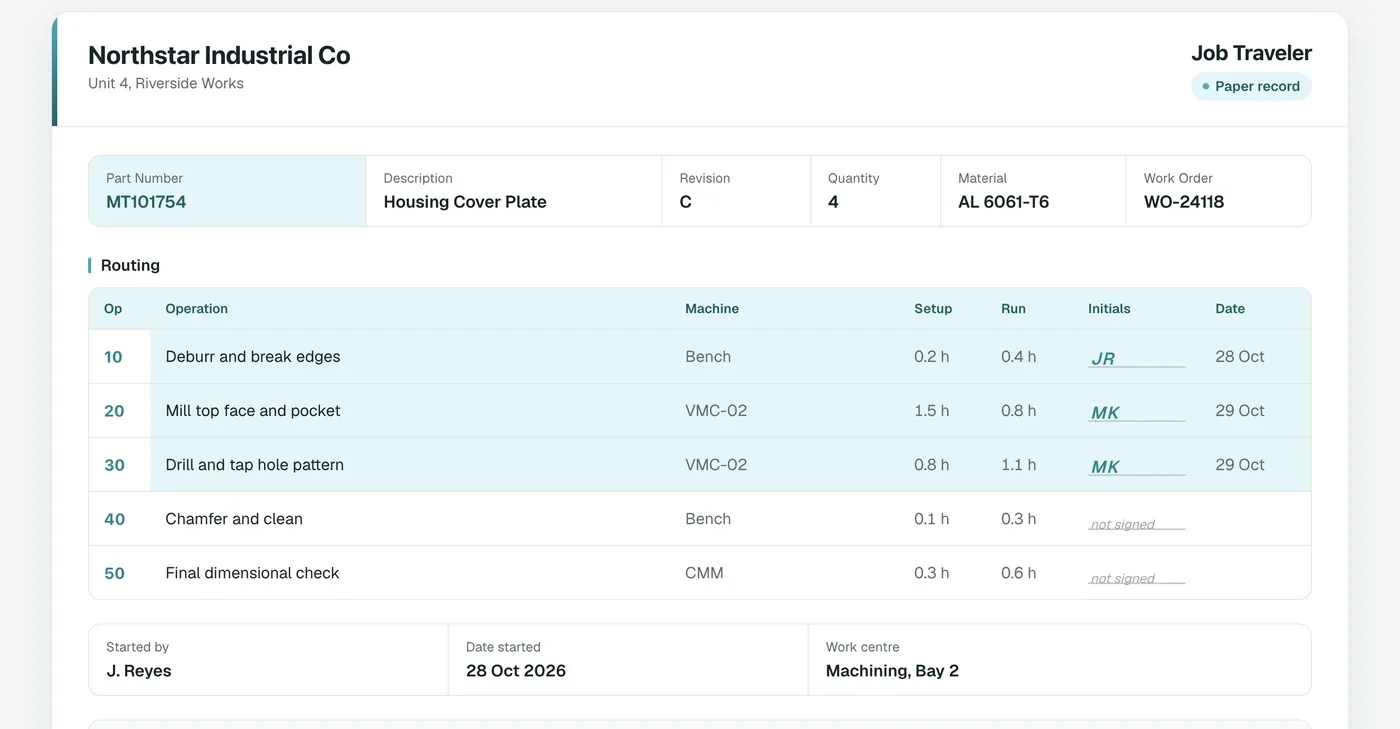Select Chamfer and clean operation
Screen dimensions: 1400x729
coord(234,519)
